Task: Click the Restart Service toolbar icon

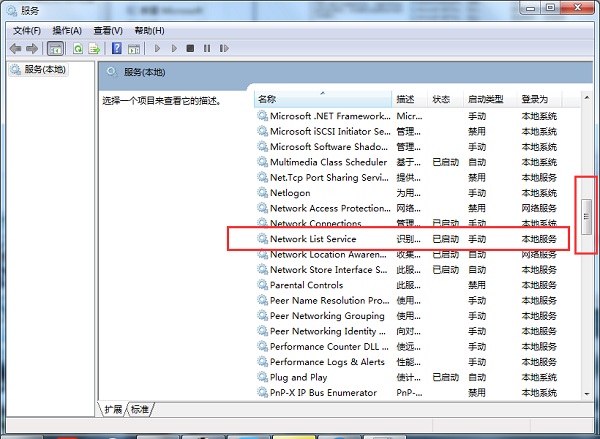Action: pyautogui.click(x=222, y=48)
